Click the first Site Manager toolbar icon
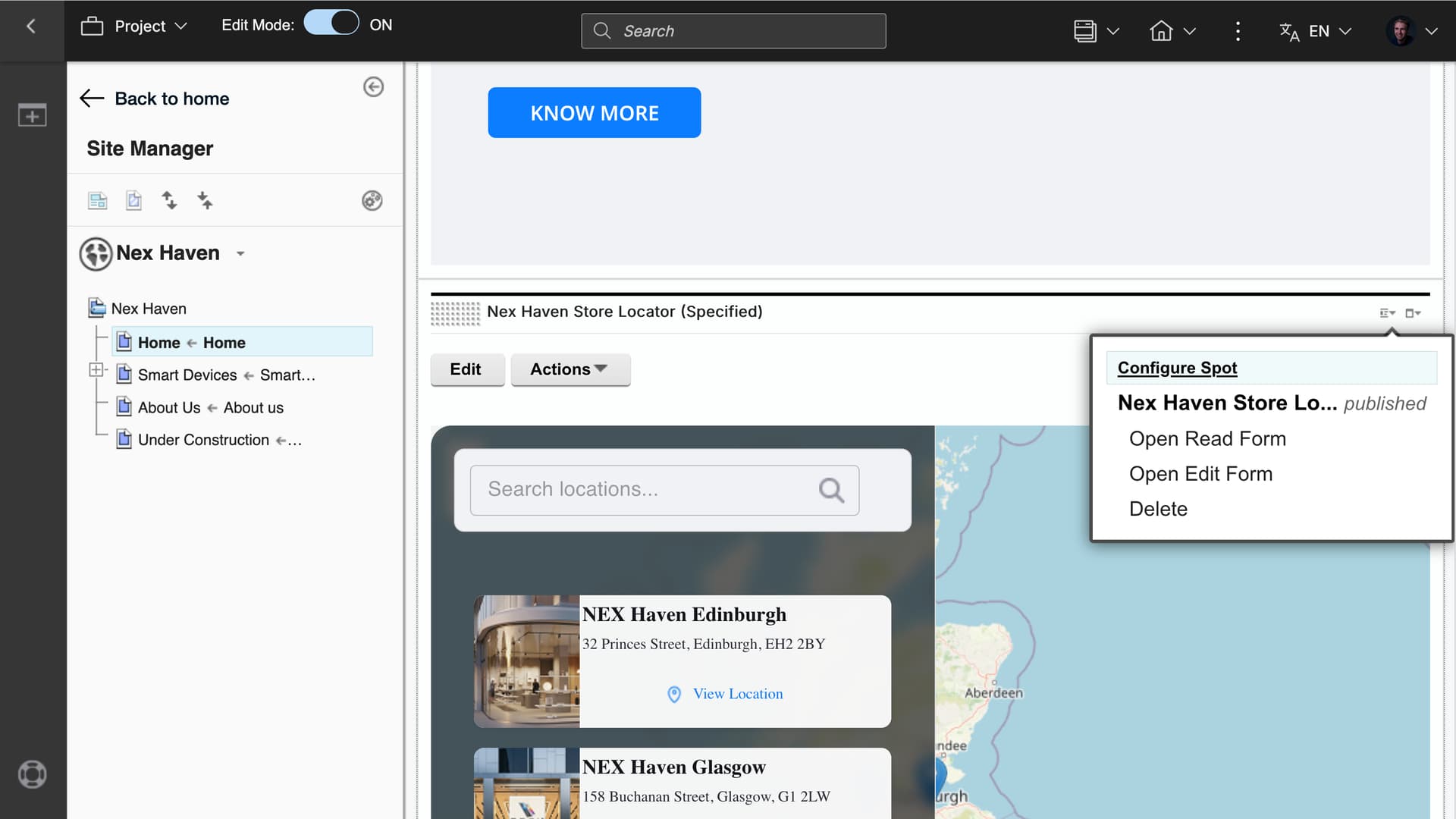The image size is (1456, 819). tap(98, 201)
